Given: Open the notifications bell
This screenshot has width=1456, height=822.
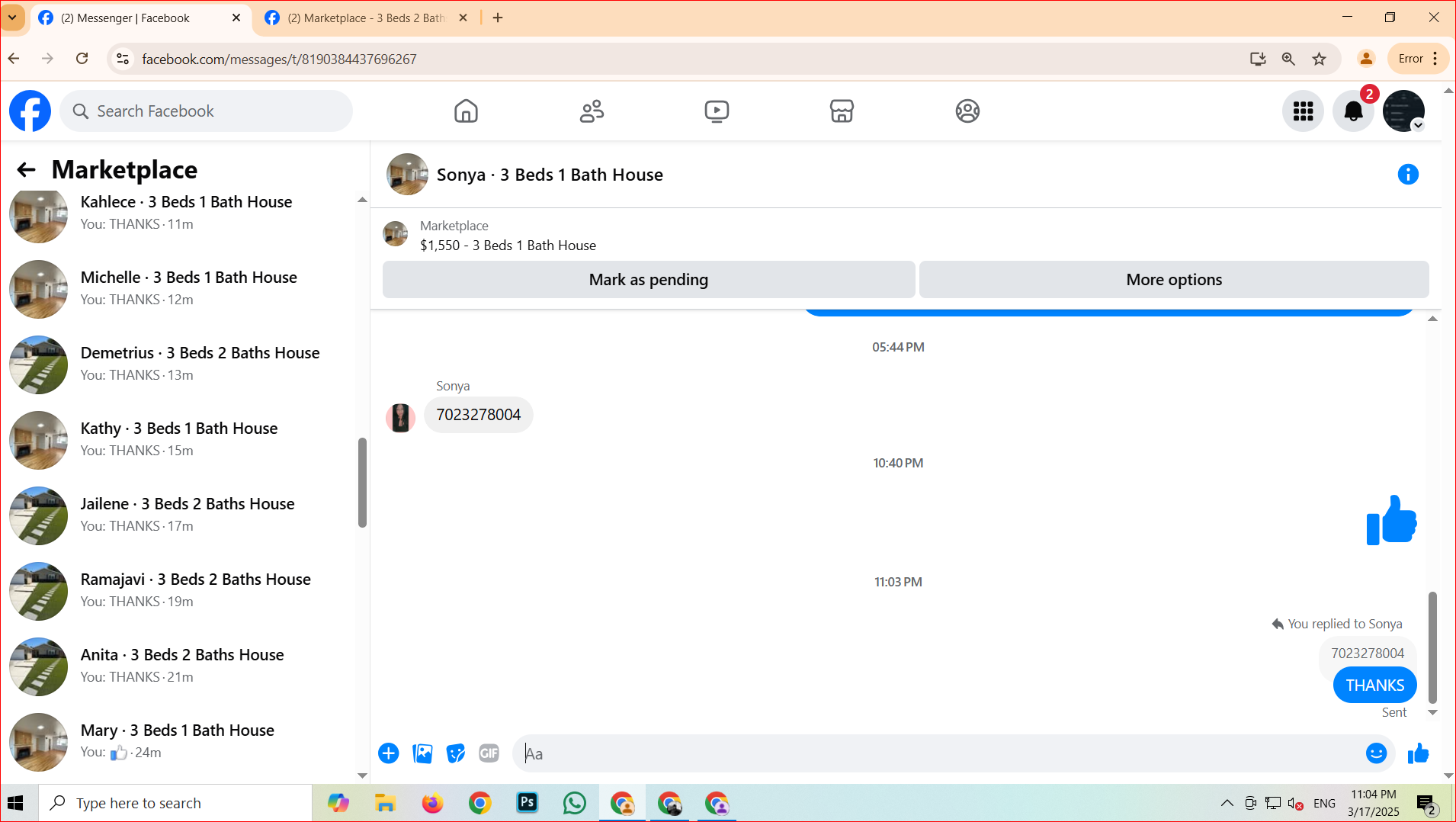Looking at the screenshot, I should pyautogui.click(x=1353, y=111).
